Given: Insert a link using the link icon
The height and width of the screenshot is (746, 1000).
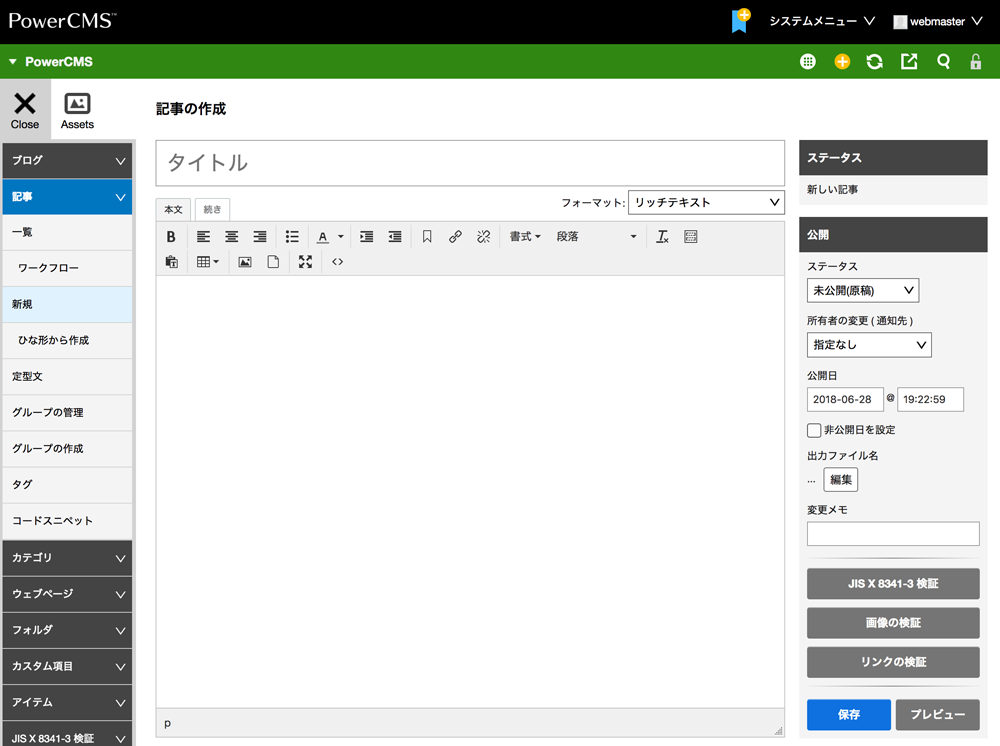Looking at the screenshot, I should point(455,236).
